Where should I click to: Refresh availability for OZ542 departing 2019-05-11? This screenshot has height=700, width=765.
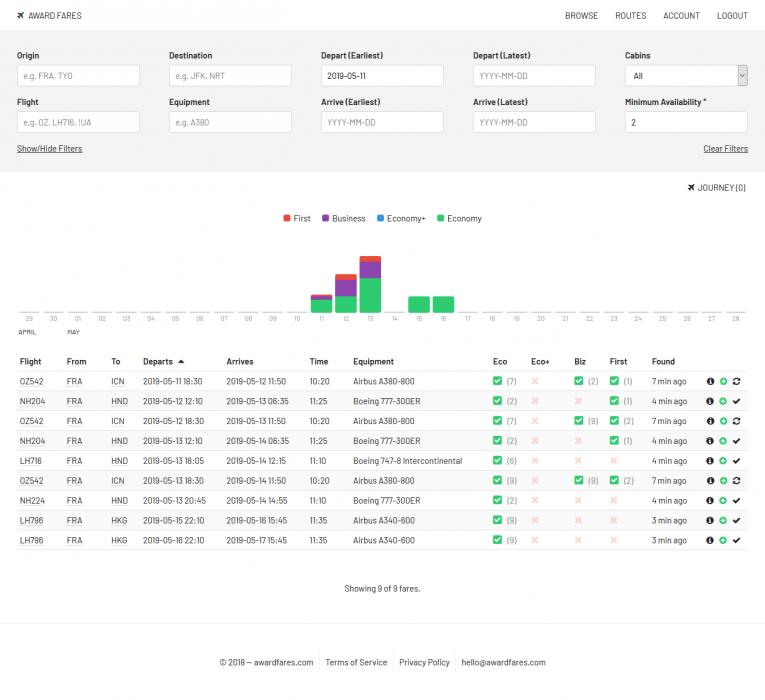(x=736, y=381)
